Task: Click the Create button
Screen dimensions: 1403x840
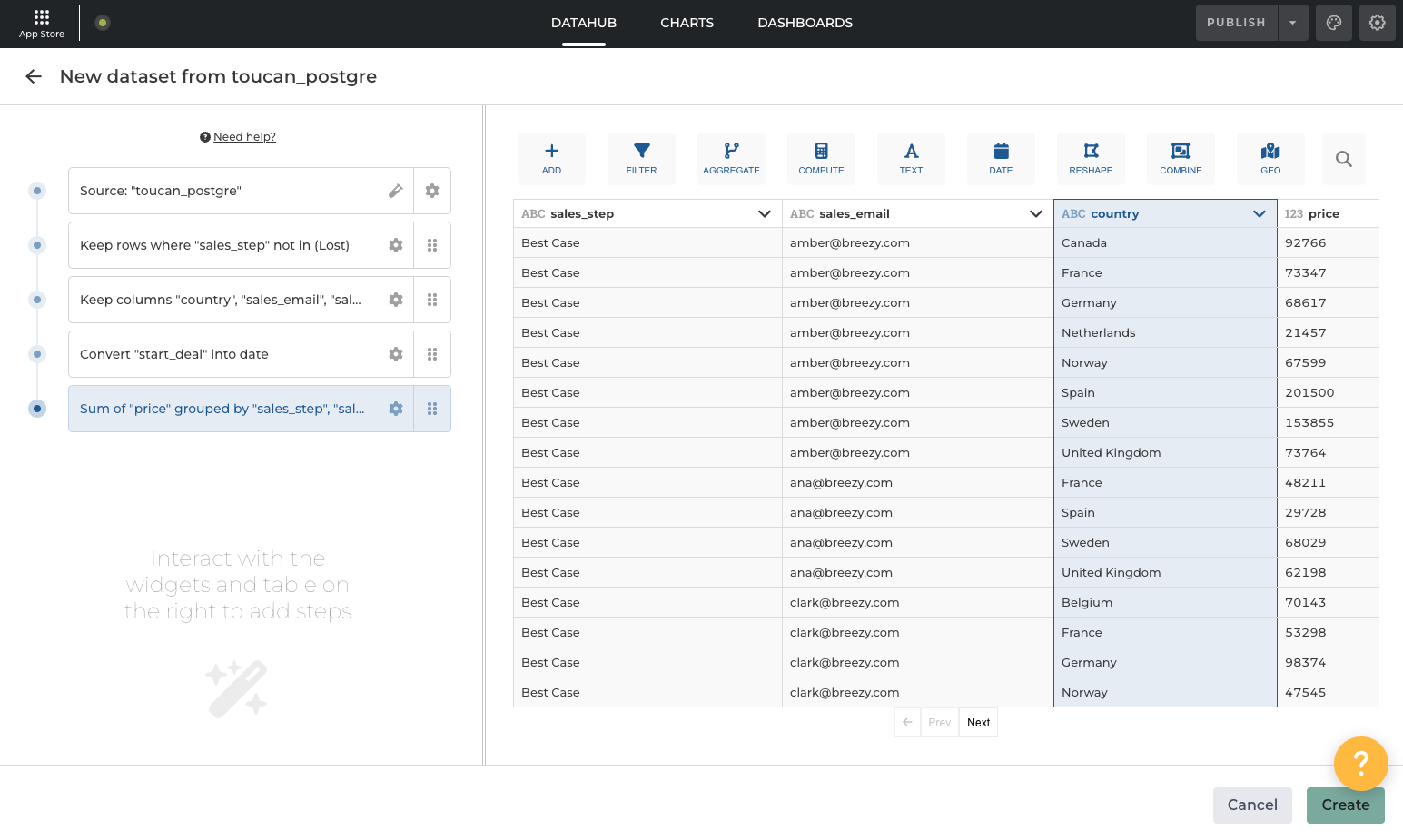Action: (x=1345, y=805)
